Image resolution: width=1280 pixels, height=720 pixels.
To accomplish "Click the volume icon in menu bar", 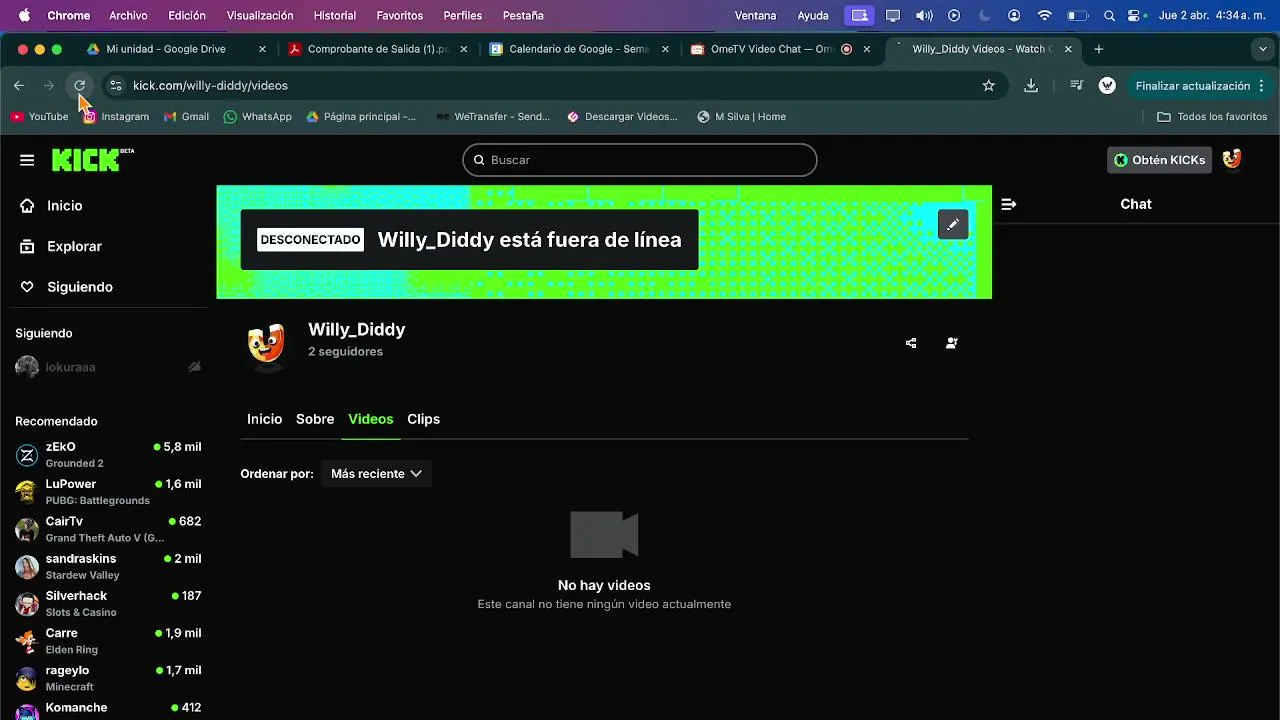I will pyautogui.click(x=924, y=15).
